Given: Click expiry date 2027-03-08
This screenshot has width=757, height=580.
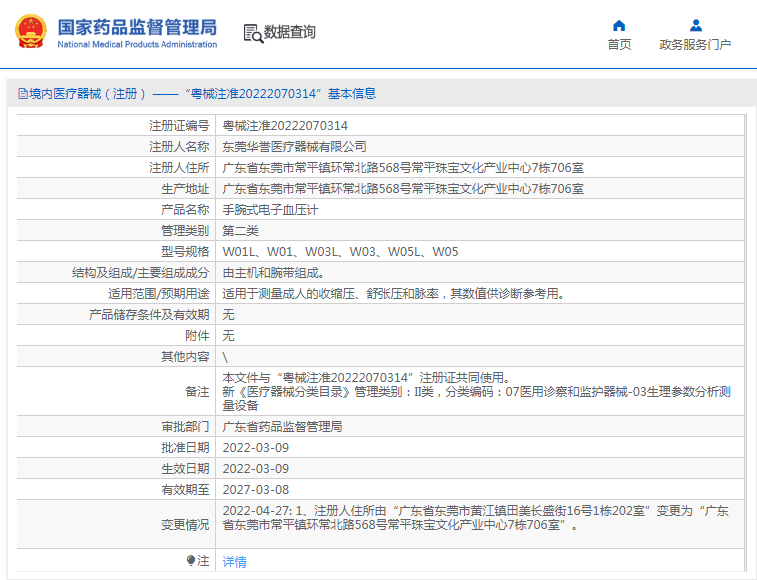Looking at the screenshot, I should tap(255, 490).
